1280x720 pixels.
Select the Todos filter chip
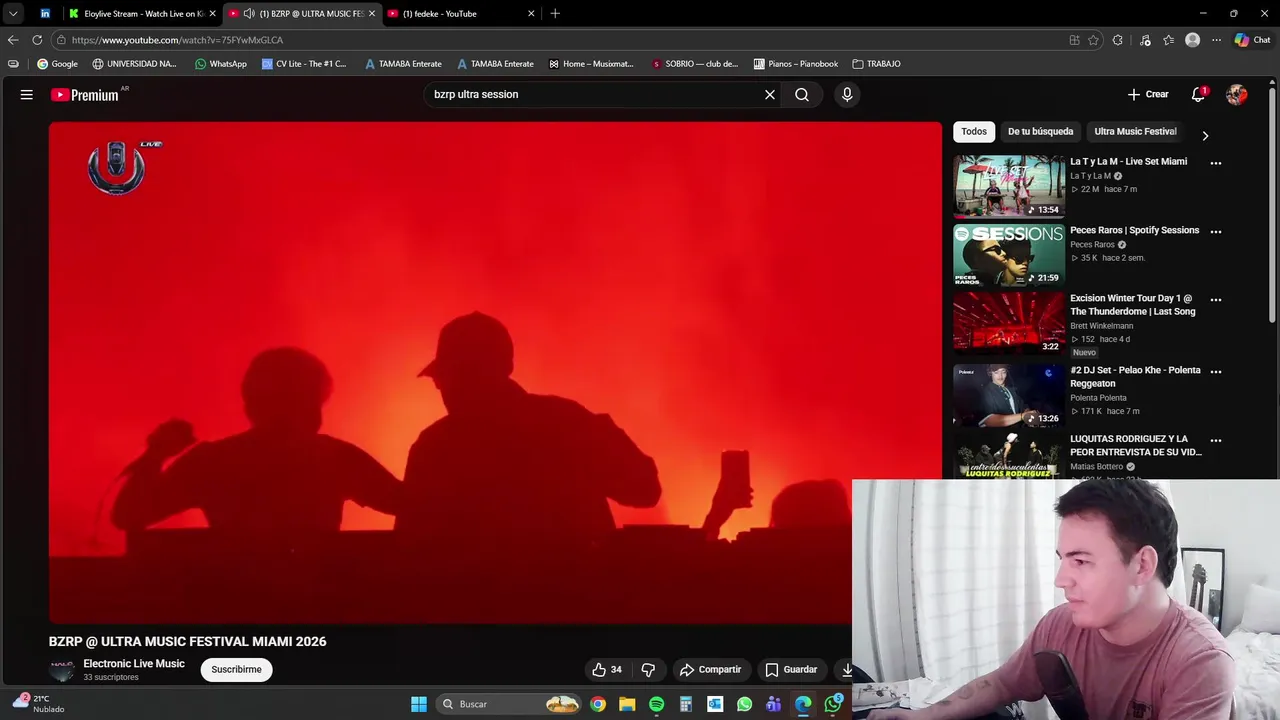coord(974,131)
